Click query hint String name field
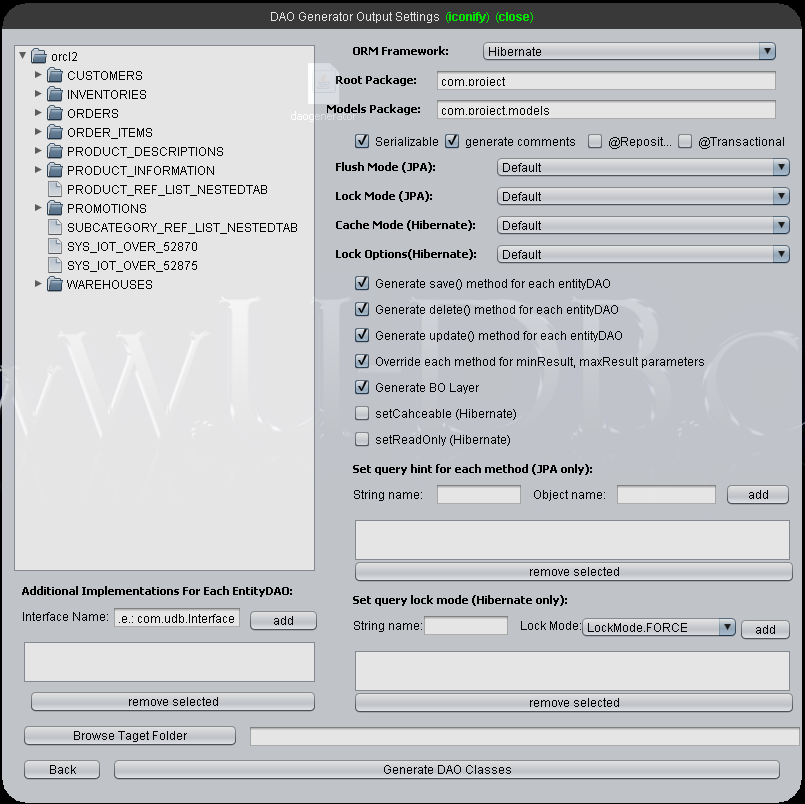805x804 pixels. coord(478,494)
